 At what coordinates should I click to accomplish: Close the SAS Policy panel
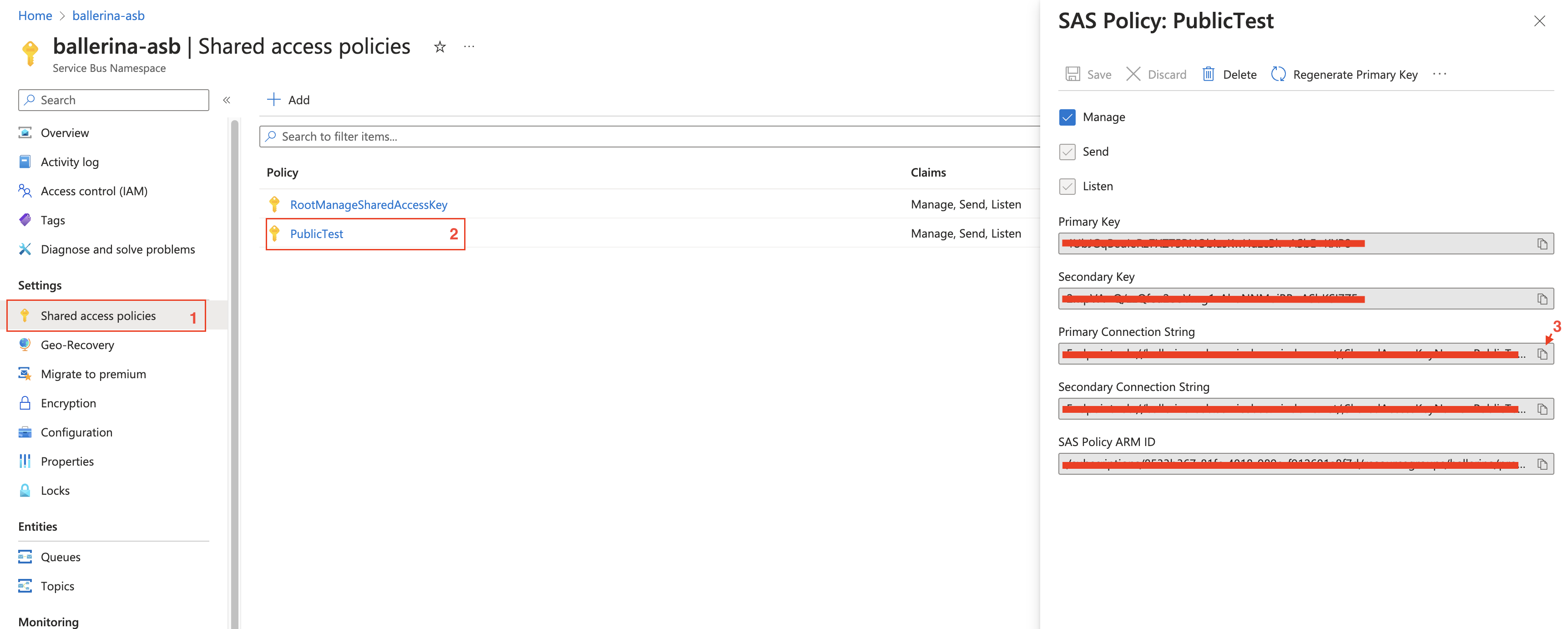1539,21
